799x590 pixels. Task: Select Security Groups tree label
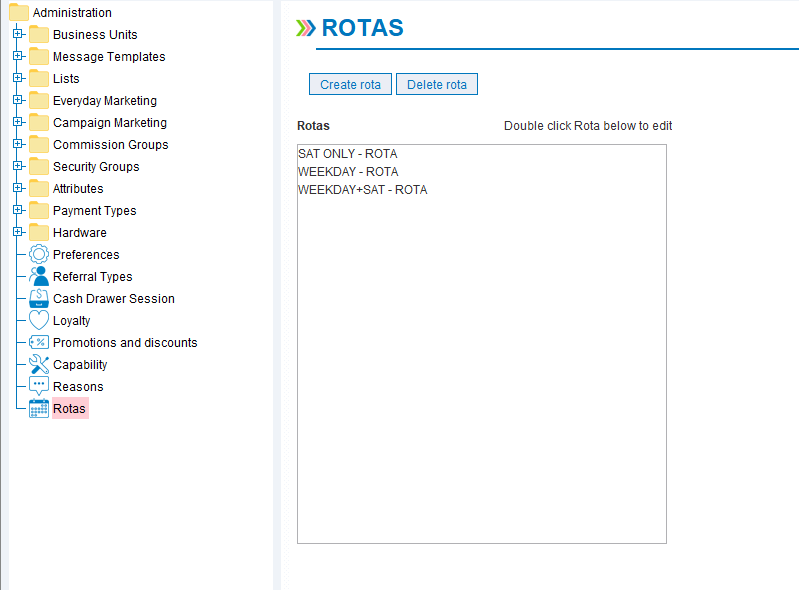[x=96, y=166]
